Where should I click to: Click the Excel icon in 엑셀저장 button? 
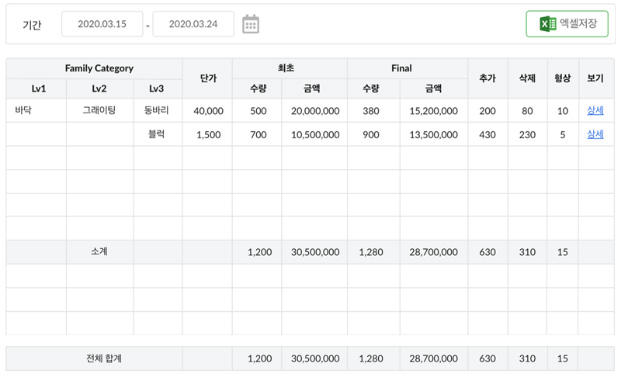[548, 24]
